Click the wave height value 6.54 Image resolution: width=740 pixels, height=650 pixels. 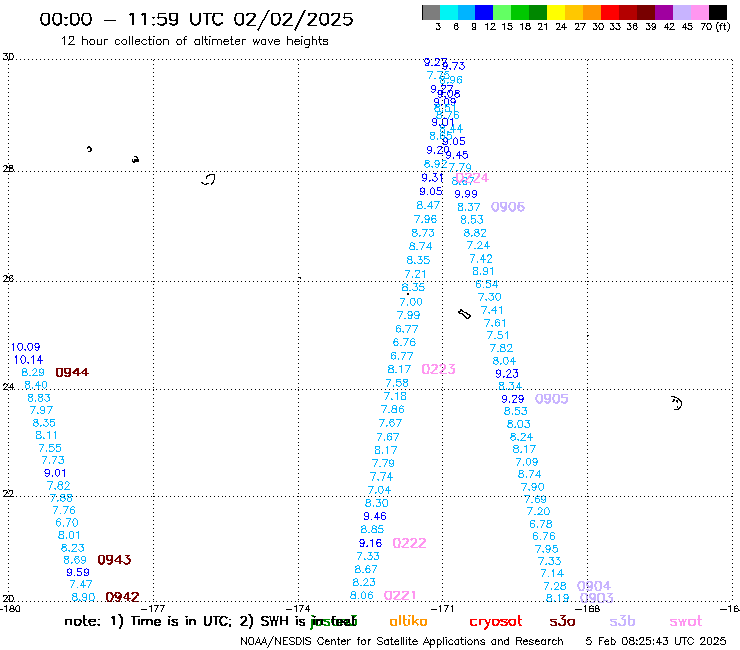(487, 284)
